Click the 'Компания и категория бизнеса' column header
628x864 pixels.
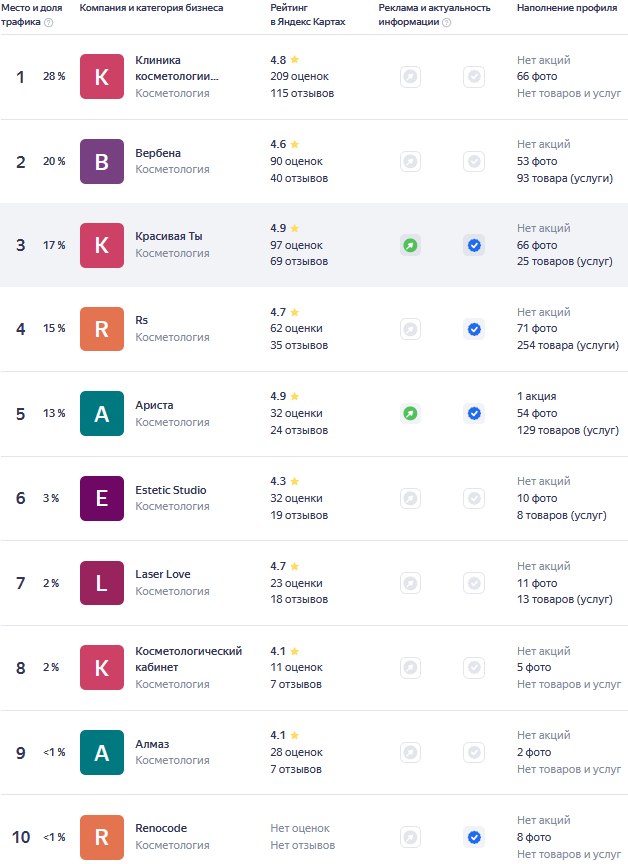pyautogui.click(x=151, y=8)
